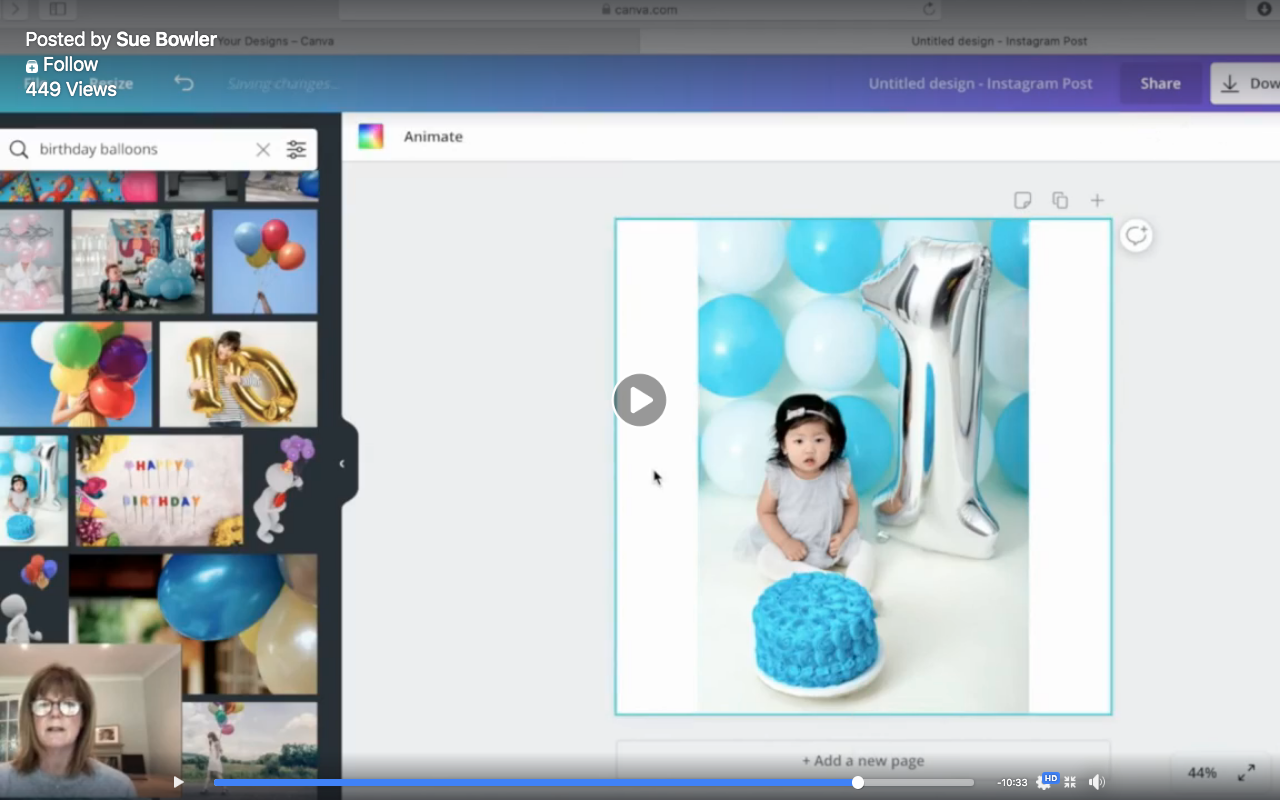Open the 44% zoom level control

pyautogui.click(x=1201, y=772)
